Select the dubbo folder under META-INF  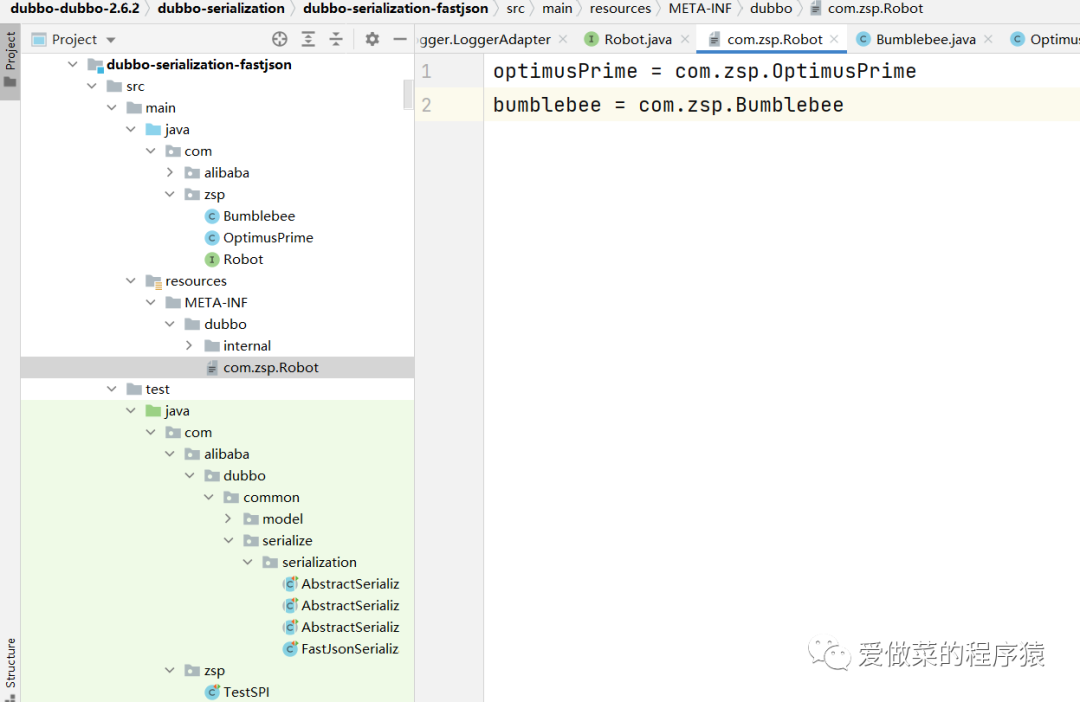tap(225, 324)
